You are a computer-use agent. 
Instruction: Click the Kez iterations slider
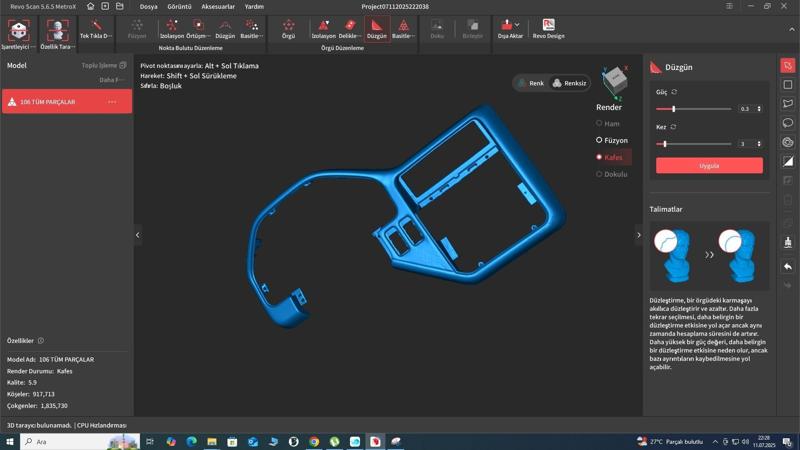(693, 144)
